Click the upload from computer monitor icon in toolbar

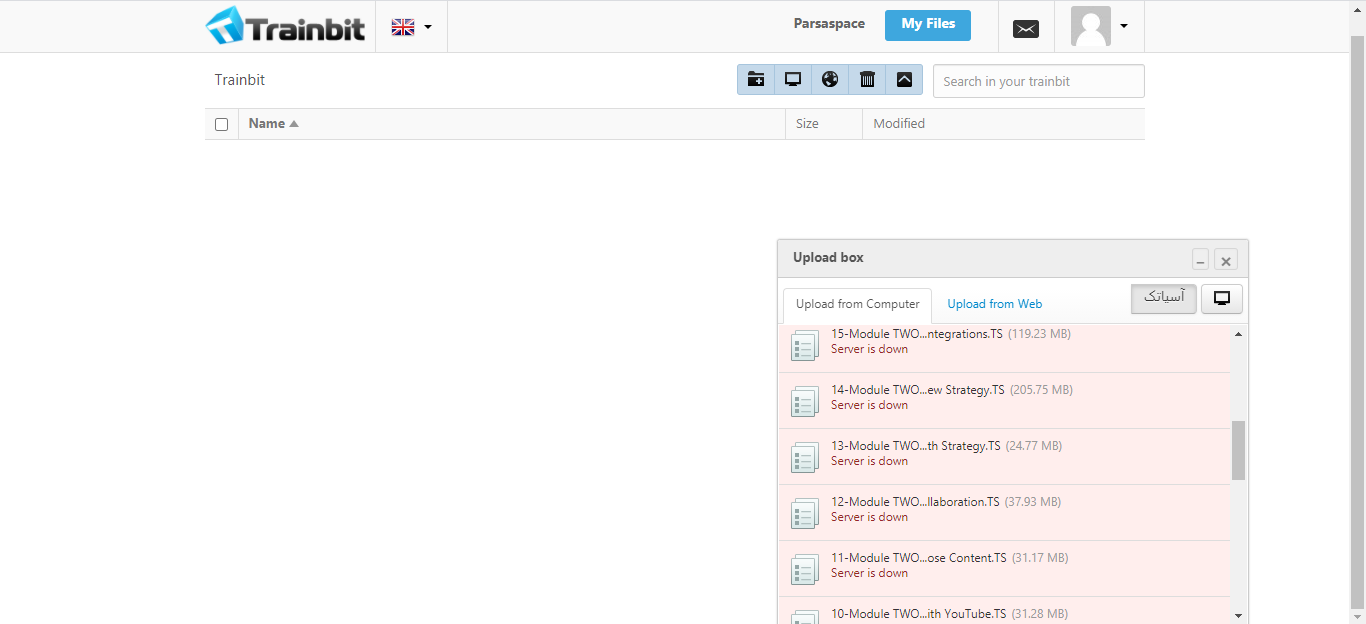point(793,80)
